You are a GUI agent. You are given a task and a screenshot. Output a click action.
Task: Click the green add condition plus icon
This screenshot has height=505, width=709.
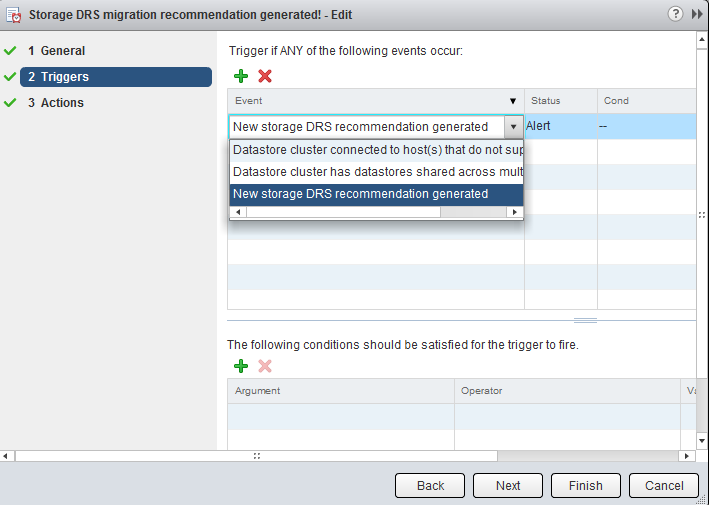point(241,366)
